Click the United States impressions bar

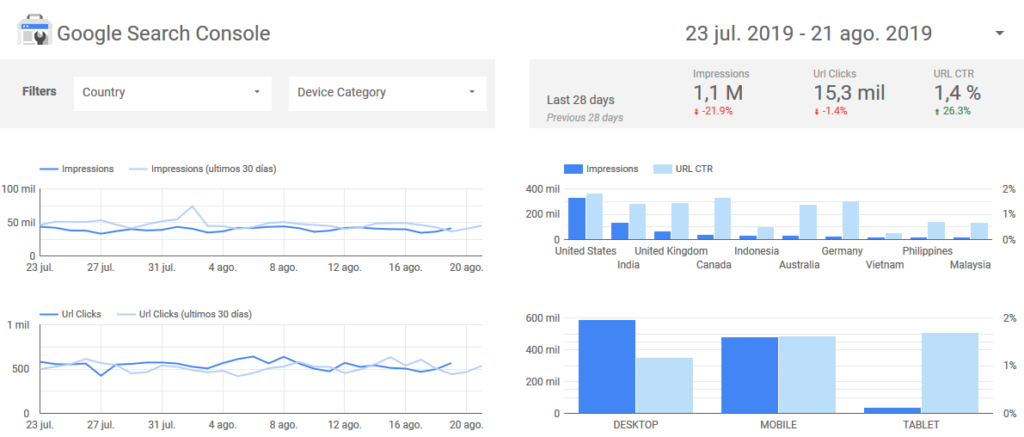[577, 218]
